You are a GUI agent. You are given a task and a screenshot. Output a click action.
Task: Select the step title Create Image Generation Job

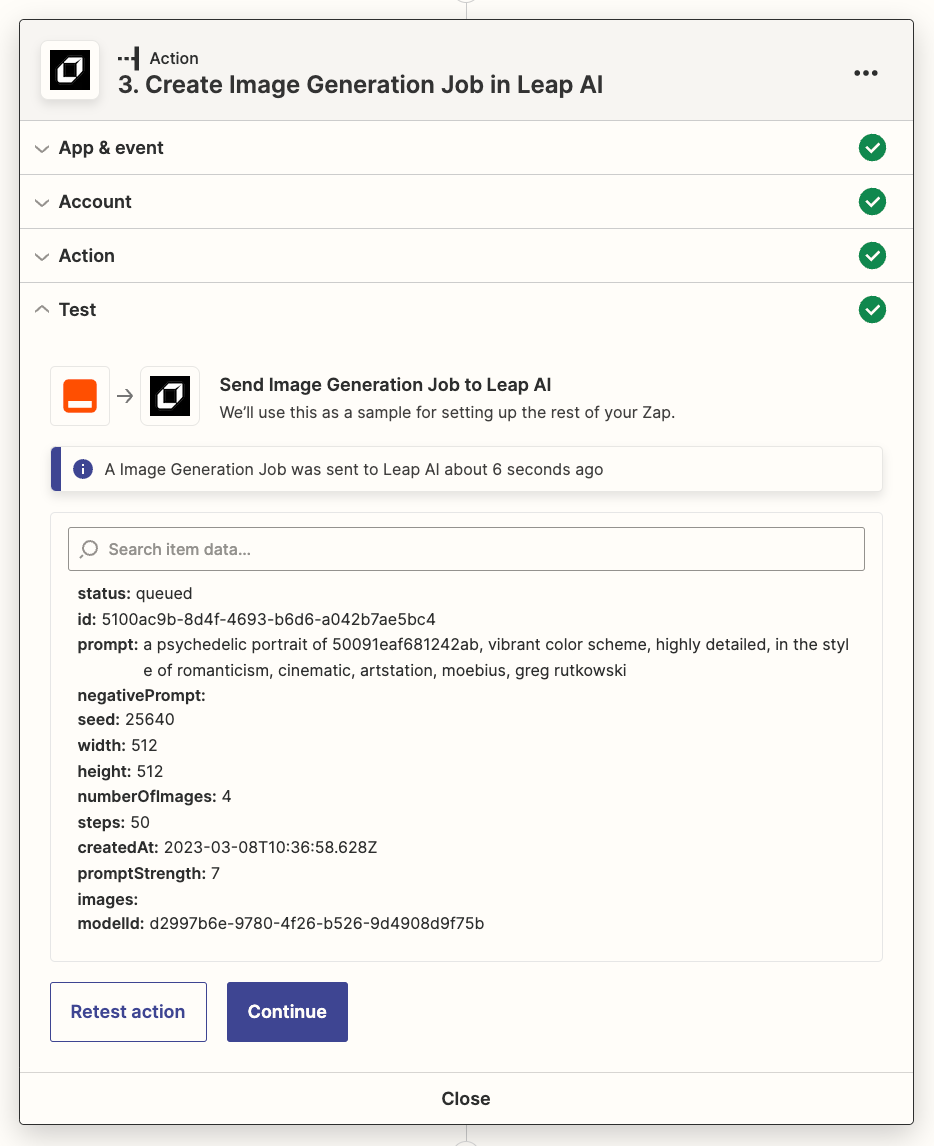[360, 85]
